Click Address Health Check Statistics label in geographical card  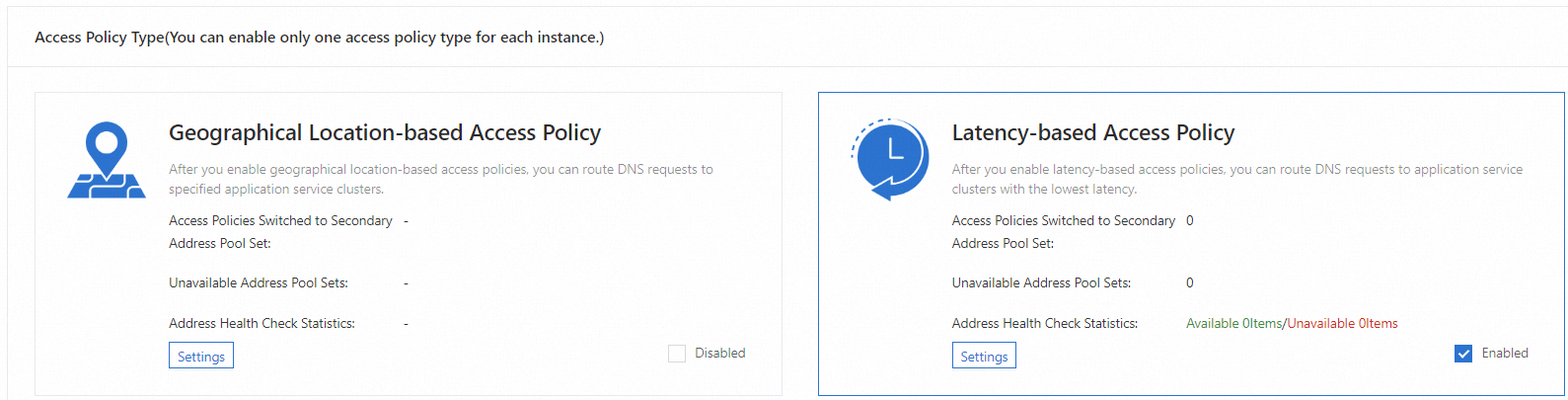pos(261,323)
